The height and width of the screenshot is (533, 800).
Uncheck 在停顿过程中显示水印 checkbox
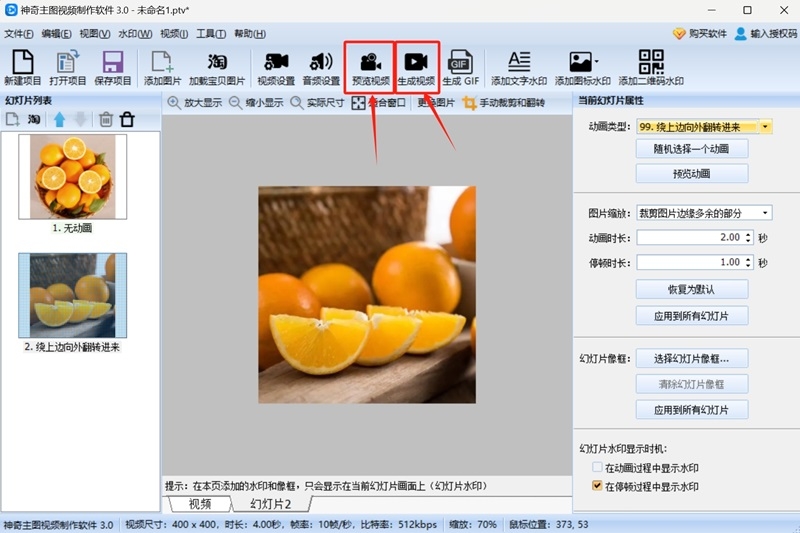[597, 486]
